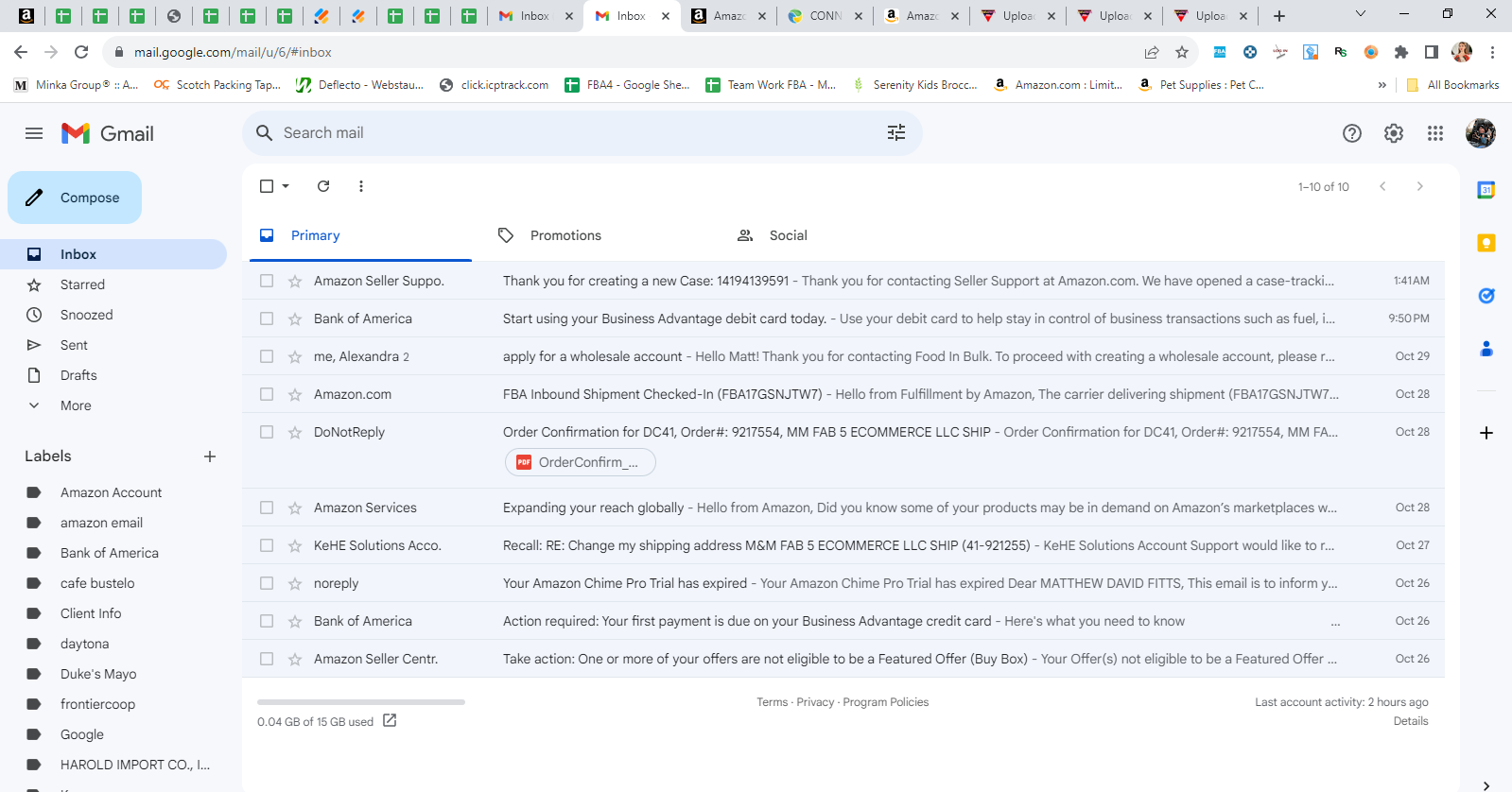This screenshot has height=792, width=1512.
Task: Switch to the Social tab
Action: (838, 235)
